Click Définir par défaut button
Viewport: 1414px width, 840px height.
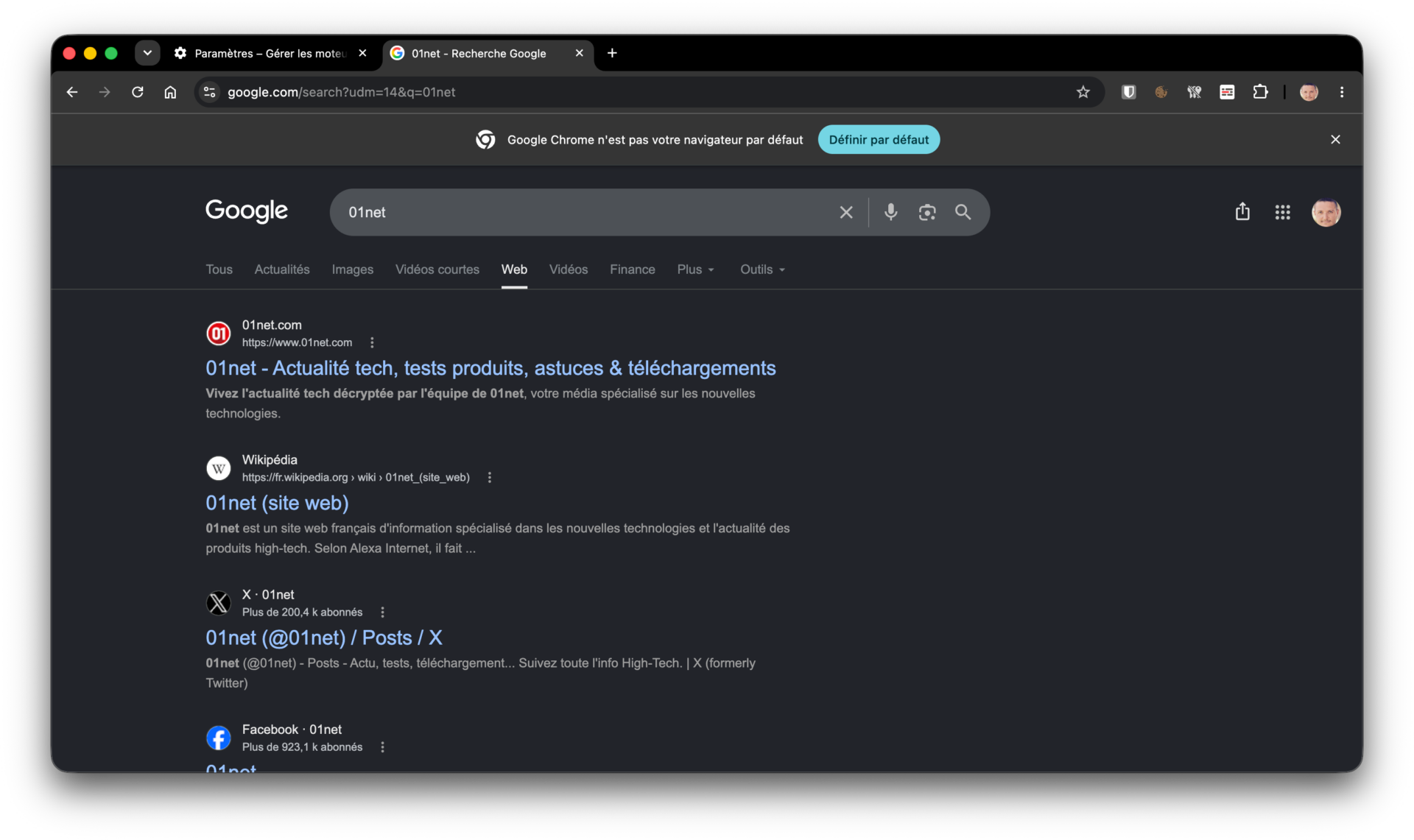(x=879, y=139)
